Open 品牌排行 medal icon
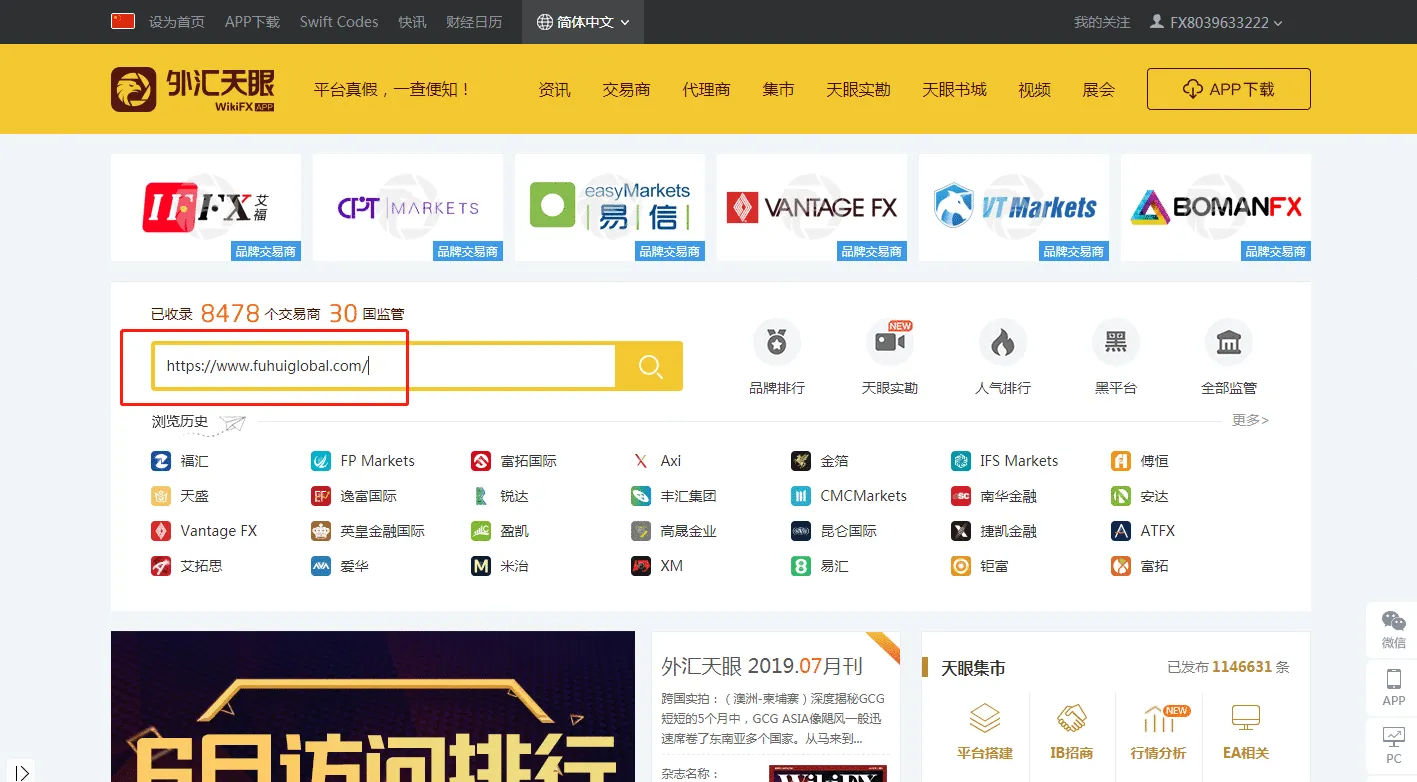The image size is (1417, 782). 777,343
